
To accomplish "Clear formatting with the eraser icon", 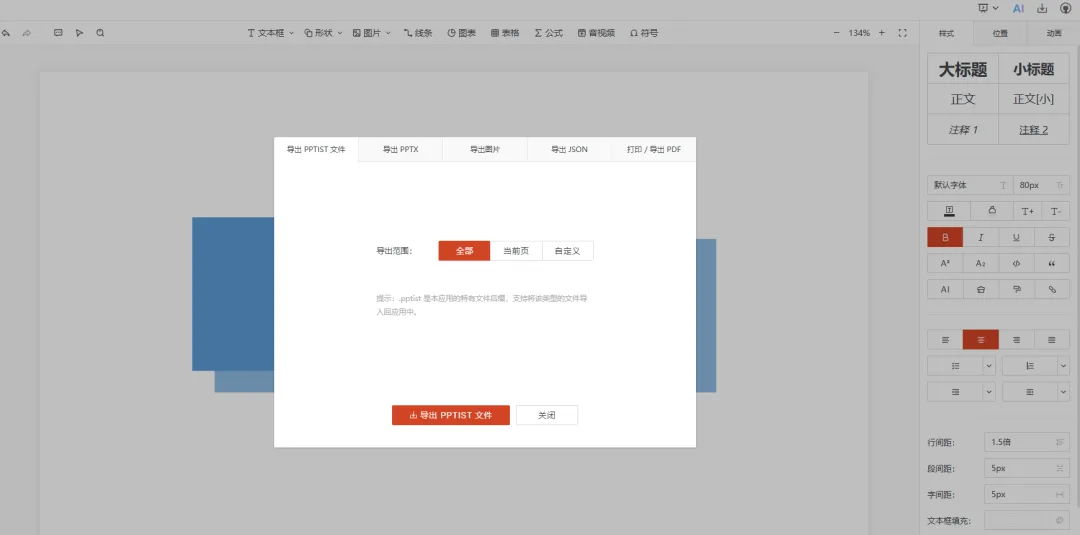I will (x=980, y=289).
